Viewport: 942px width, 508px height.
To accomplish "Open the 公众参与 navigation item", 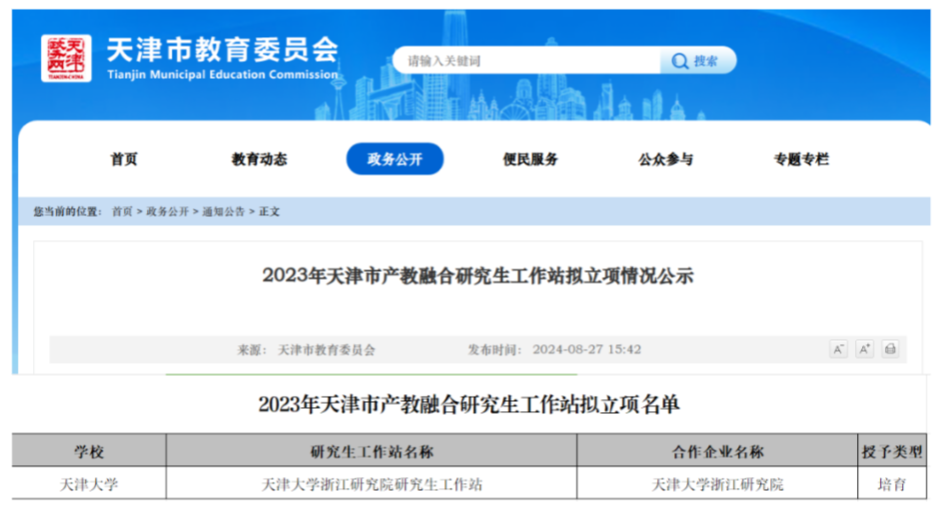I will click(666, 159).
